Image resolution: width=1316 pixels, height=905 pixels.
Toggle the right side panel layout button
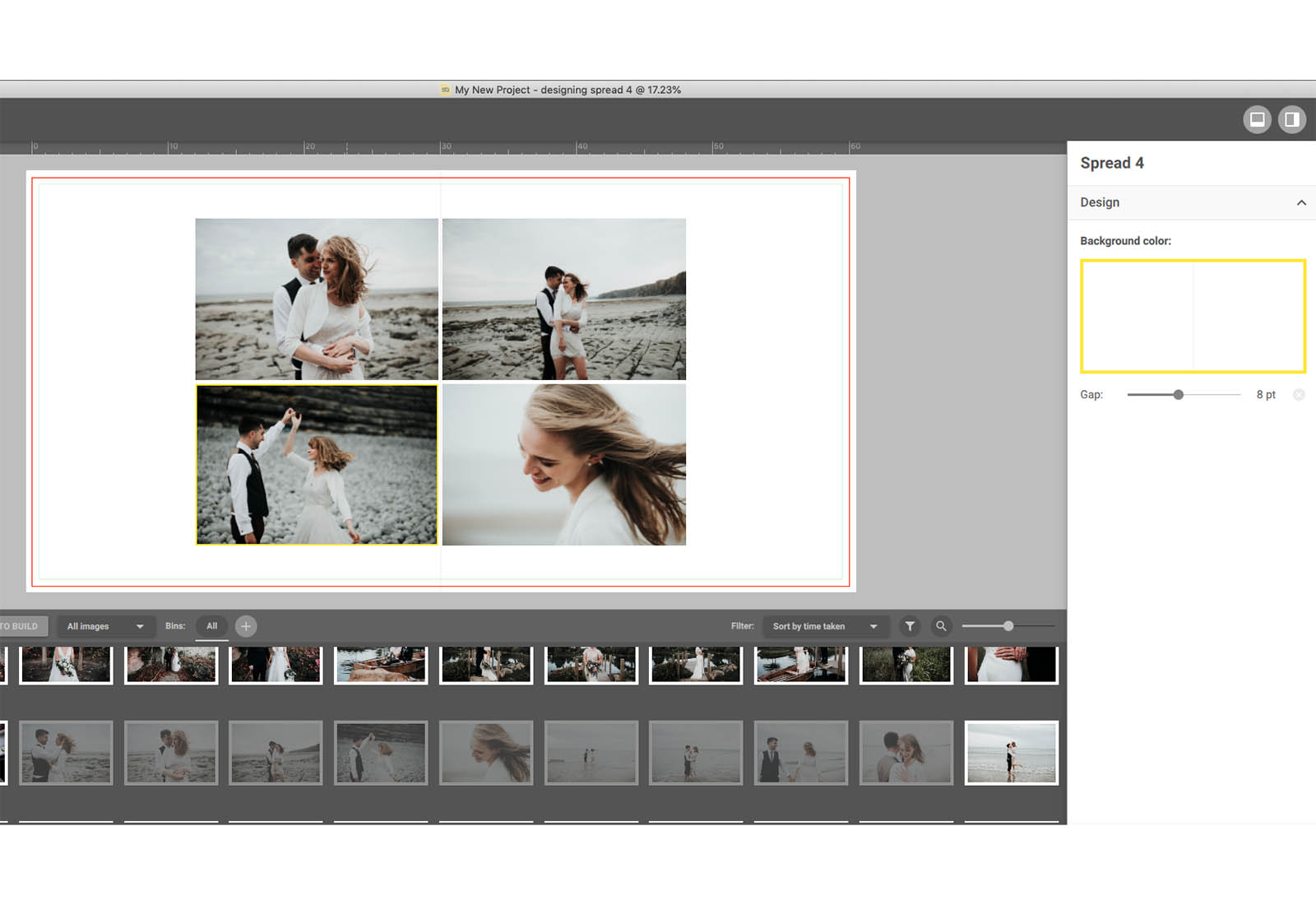pyautogui.click(x=1292, y=120)
